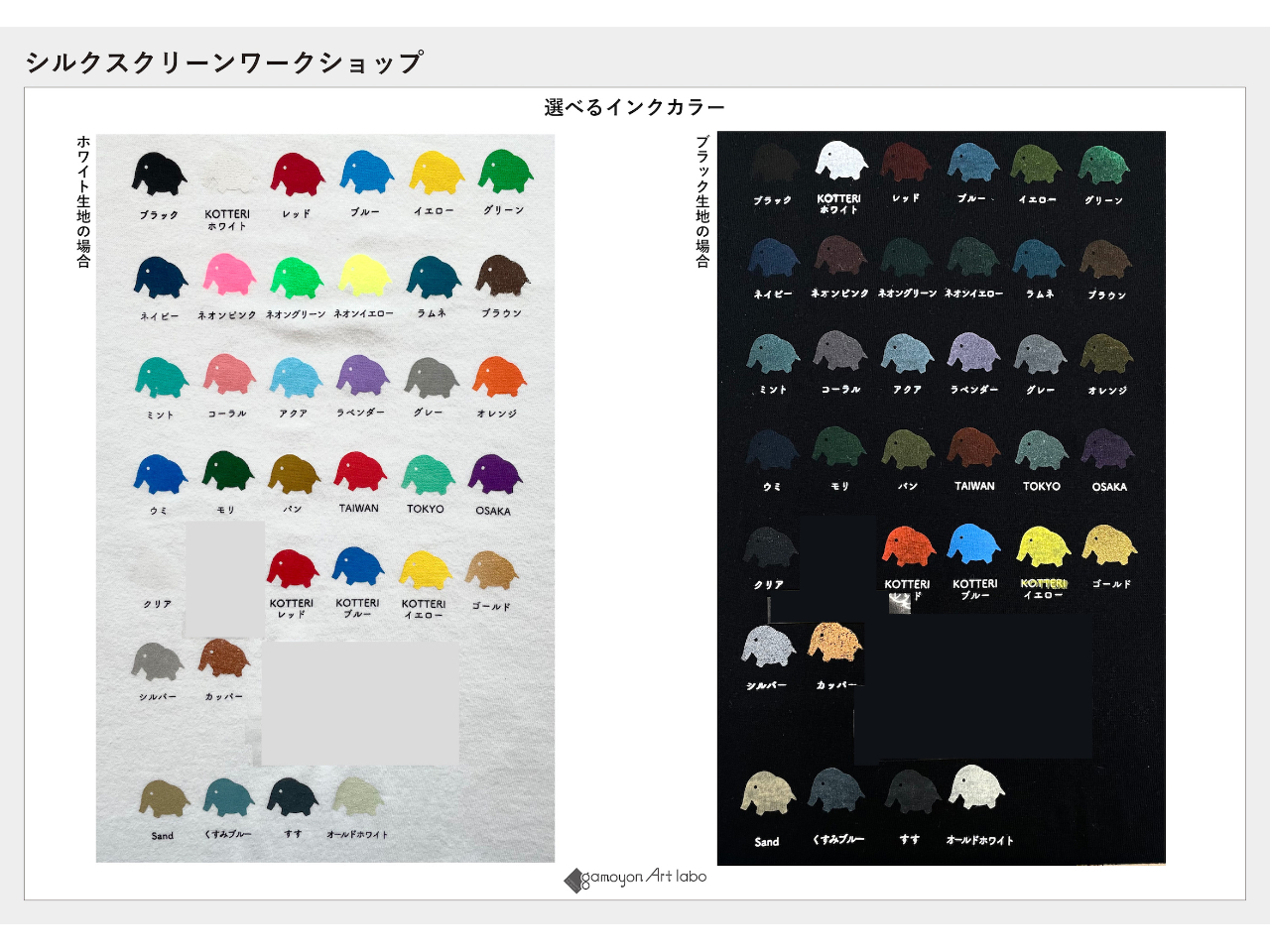The width and height of the screenshot is (1270, 952).
Task: Click the ホワイト生地の場合 vertical label
Action: [84, 201]
